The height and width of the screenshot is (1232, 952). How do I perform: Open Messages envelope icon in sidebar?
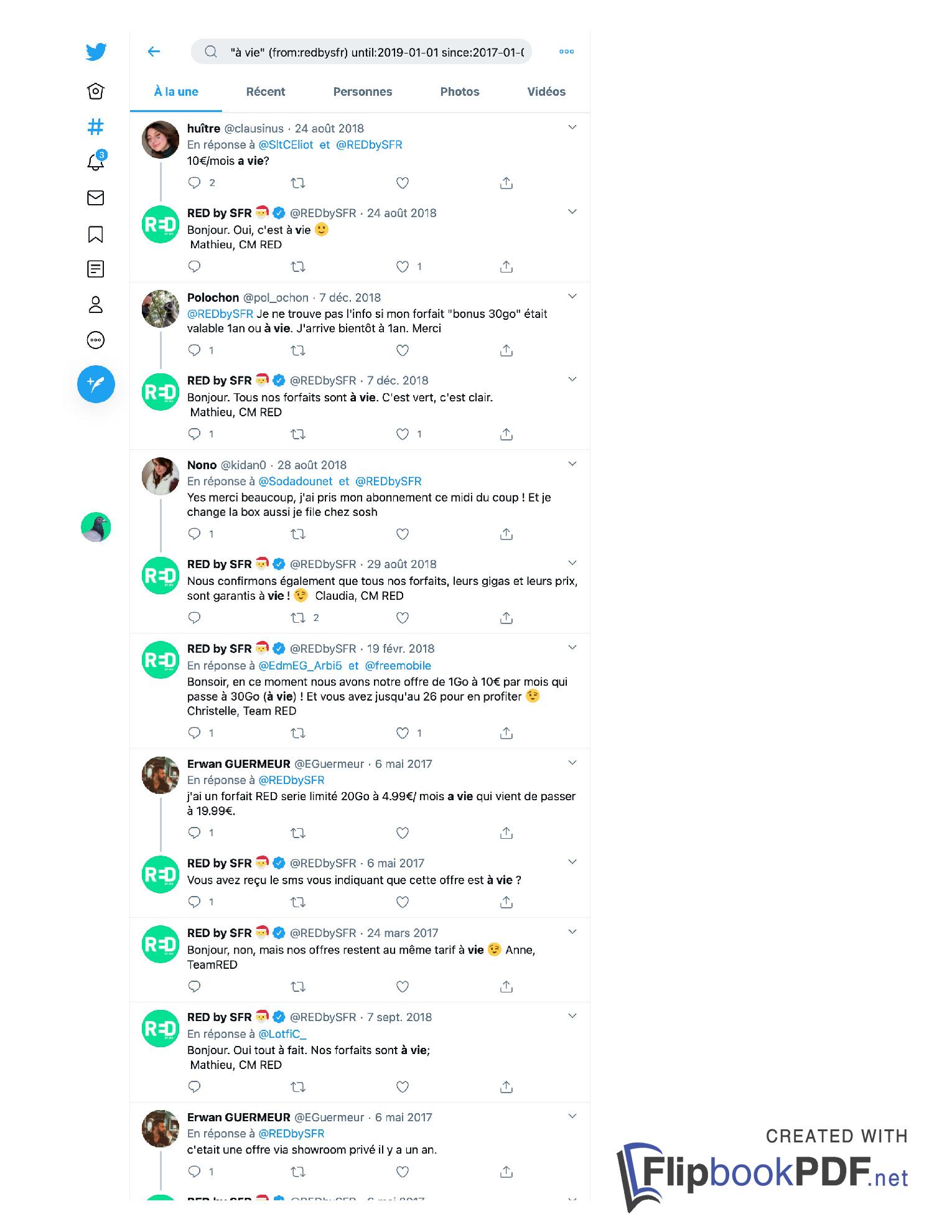pyautogui.click(x=95, y=198)
